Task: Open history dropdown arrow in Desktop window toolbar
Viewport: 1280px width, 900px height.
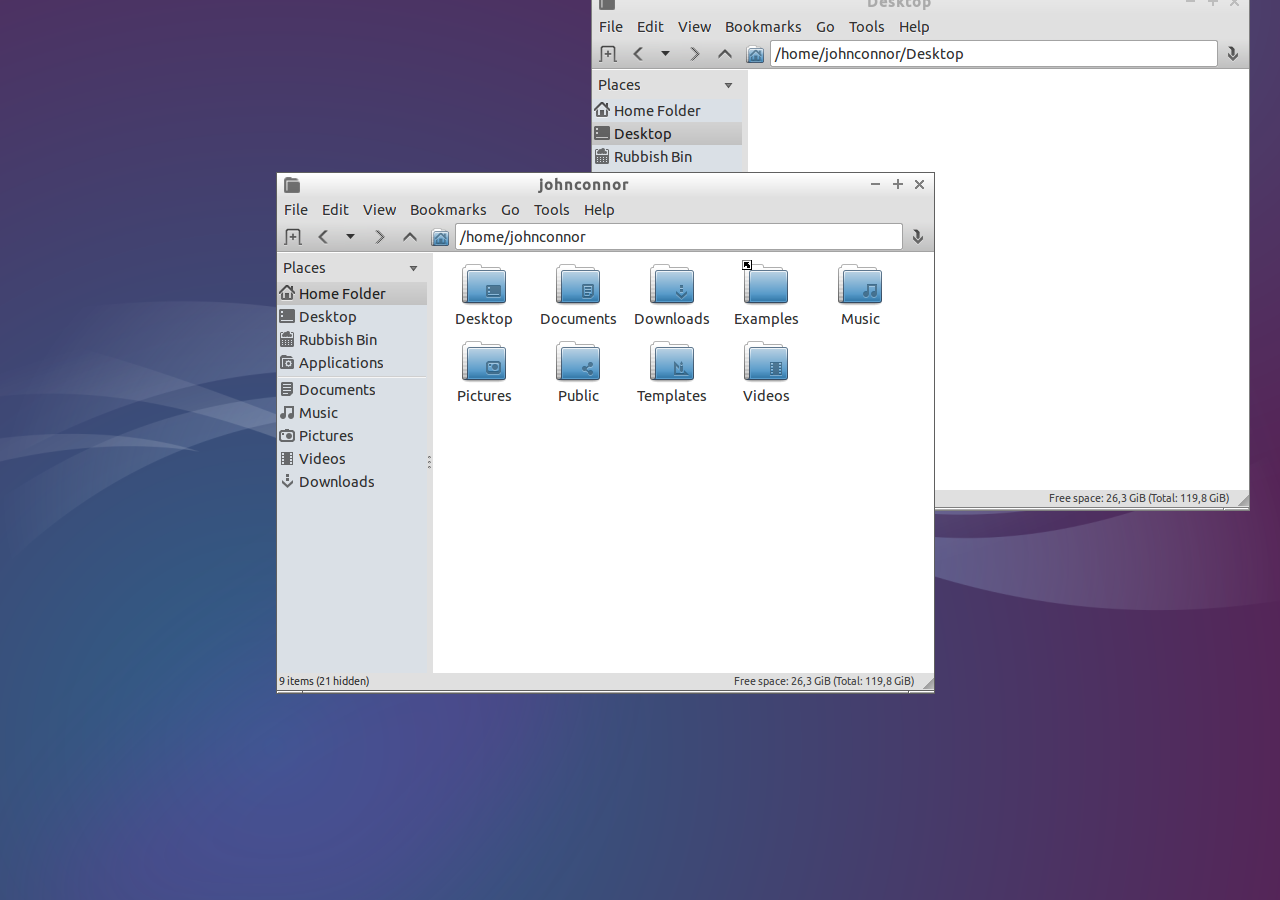Action: 665,54
